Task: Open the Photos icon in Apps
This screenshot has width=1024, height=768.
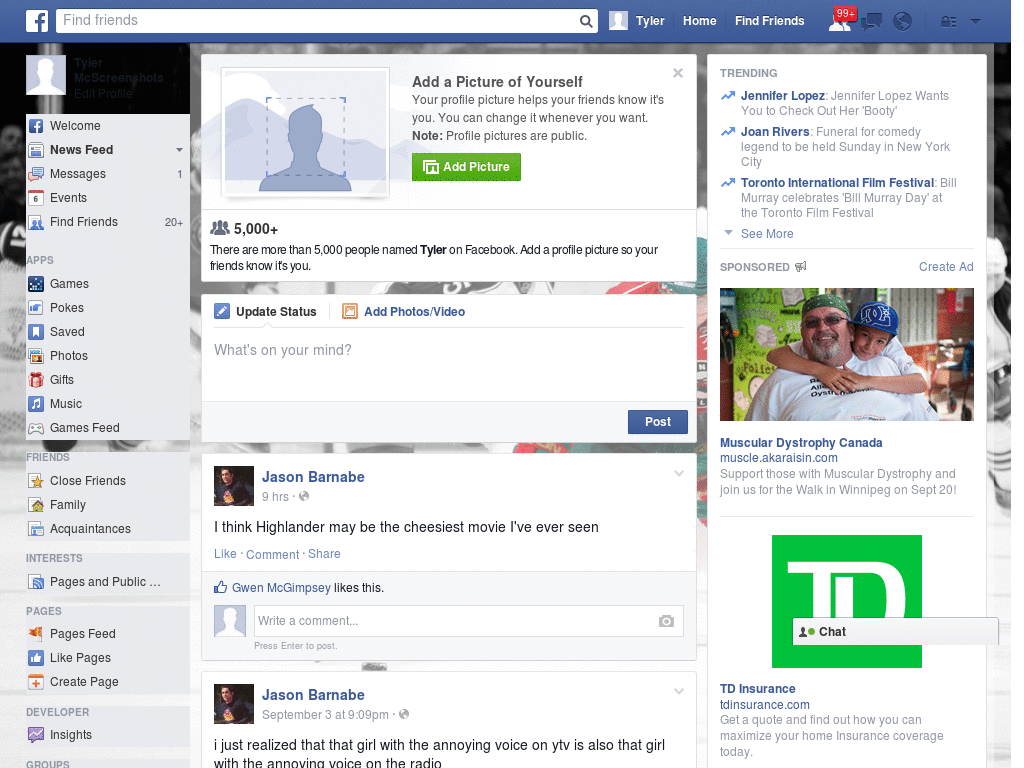Action: click(x=36, y=356)
